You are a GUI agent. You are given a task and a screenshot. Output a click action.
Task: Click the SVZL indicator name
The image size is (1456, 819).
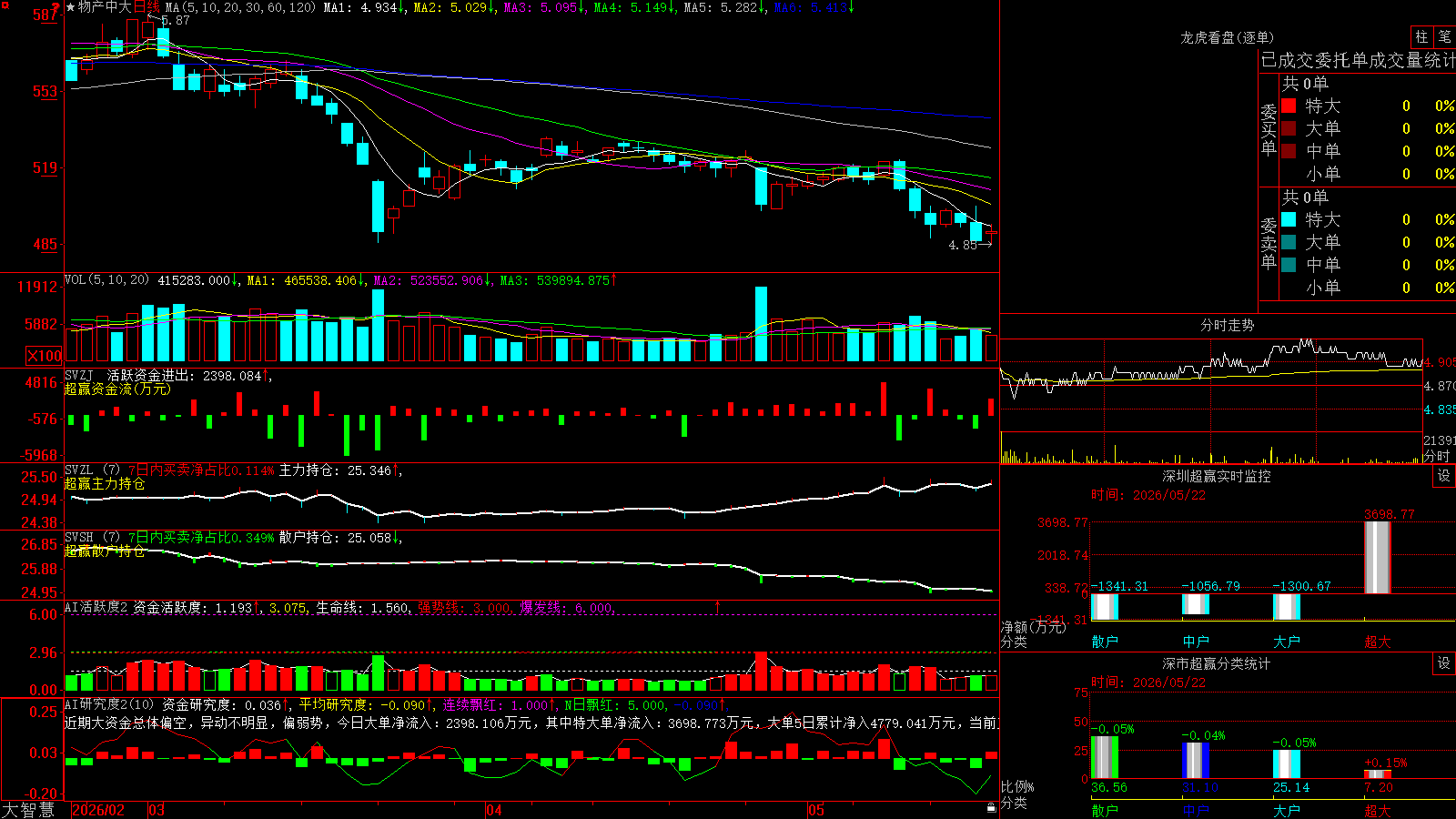click(x=79, y=470)
